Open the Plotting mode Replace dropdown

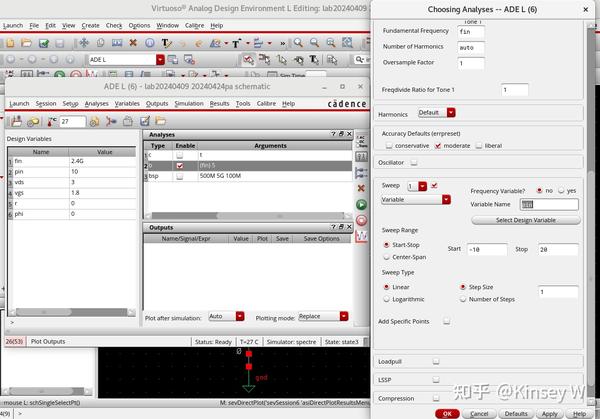click(x=344, y=316)
